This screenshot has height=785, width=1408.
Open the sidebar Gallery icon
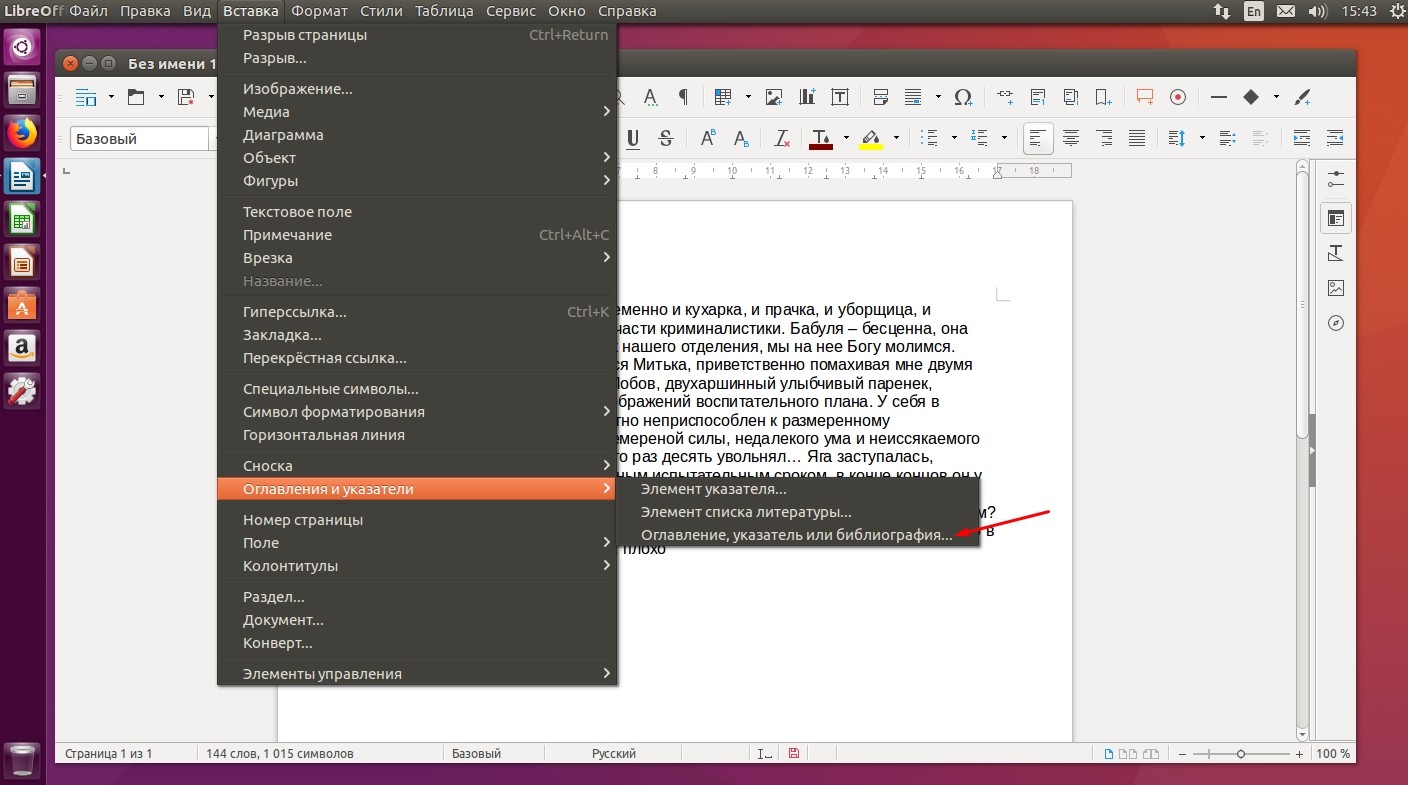click(1336, 288)
